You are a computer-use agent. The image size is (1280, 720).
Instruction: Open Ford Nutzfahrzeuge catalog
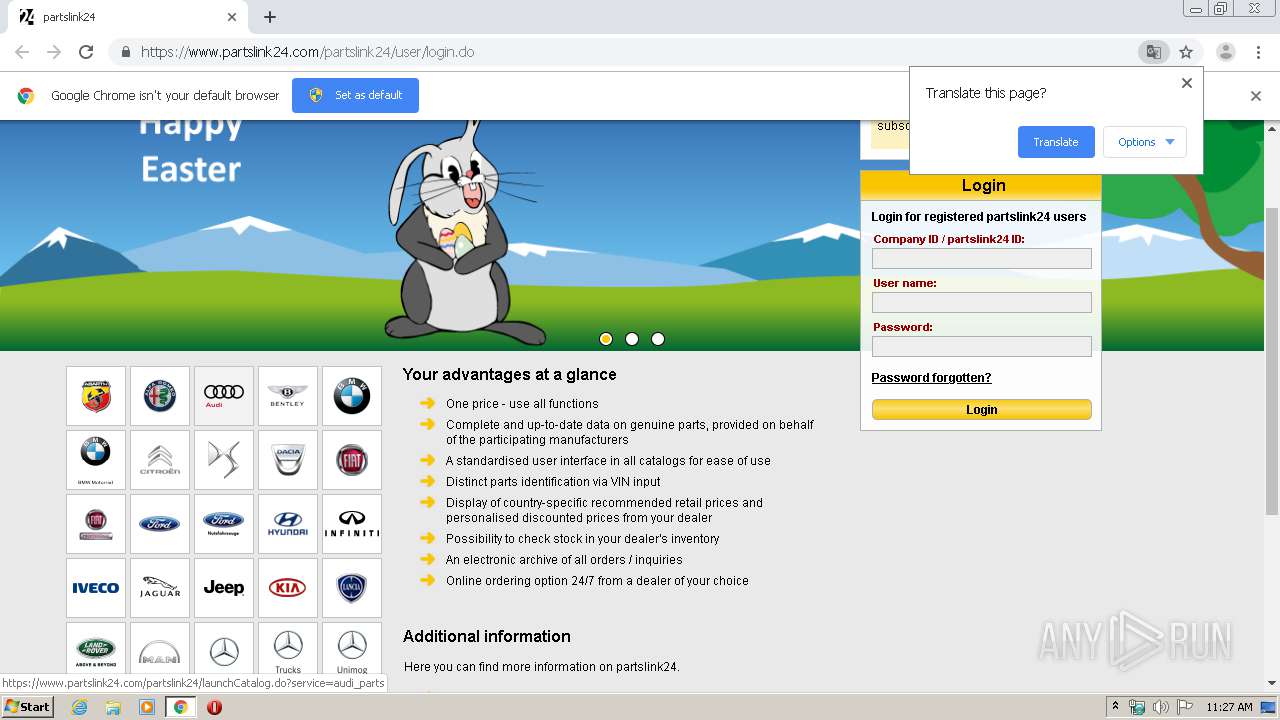(224, 524)
